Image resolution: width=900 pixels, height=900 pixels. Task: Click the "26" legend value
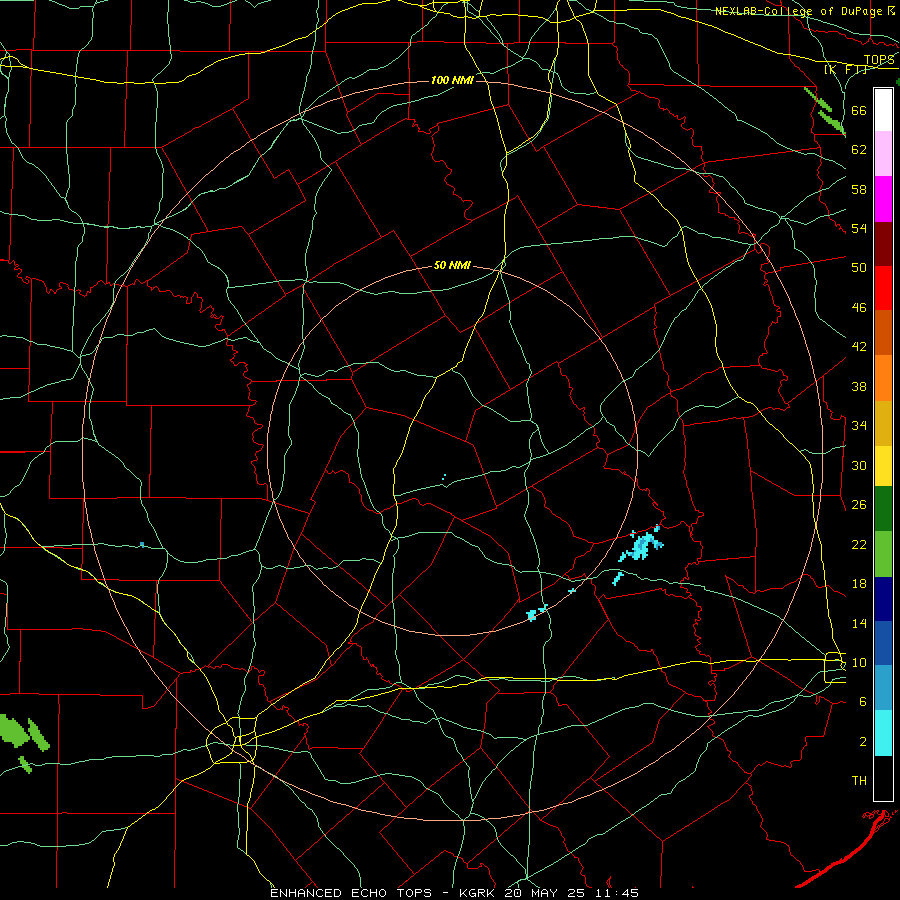859,505
